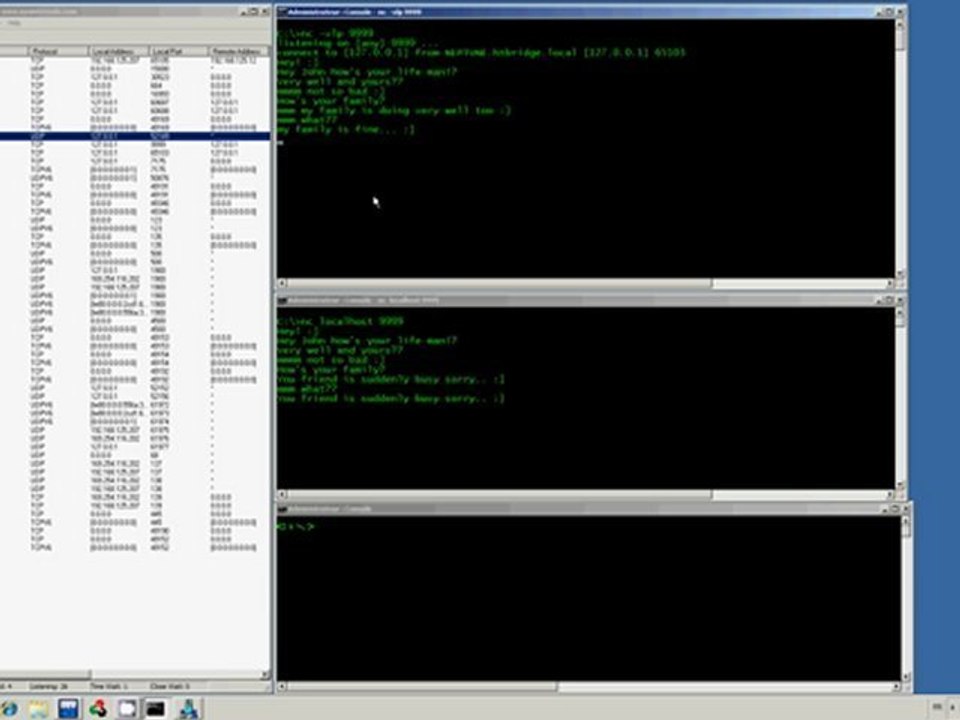Image resolution: width=960 pixels, height=720 pixels.
Task: Click the top console horizontal scroll left arrow
Action: (x=282, y=283)
